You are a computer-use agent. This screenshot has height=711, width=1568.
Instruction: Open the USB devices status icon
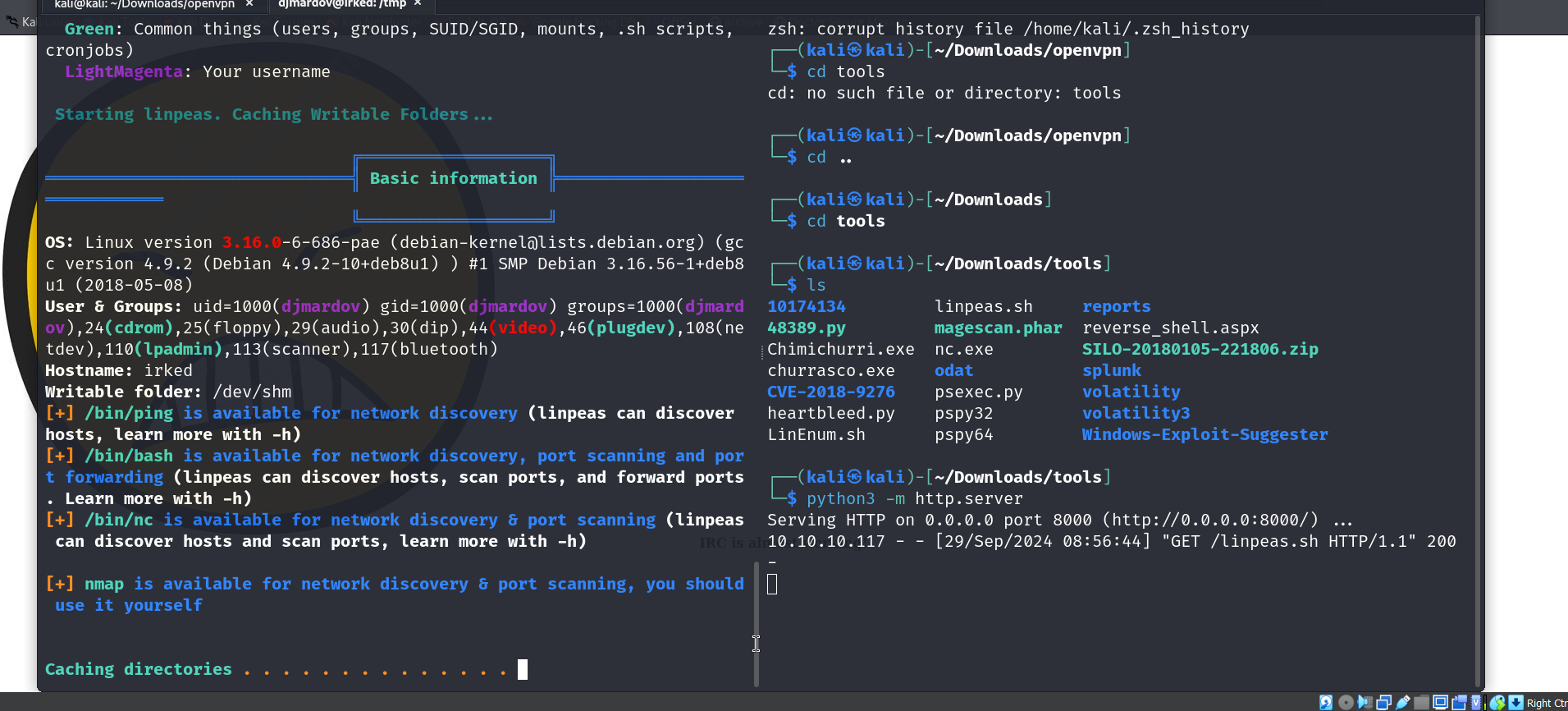click(x=1403, y=703)
